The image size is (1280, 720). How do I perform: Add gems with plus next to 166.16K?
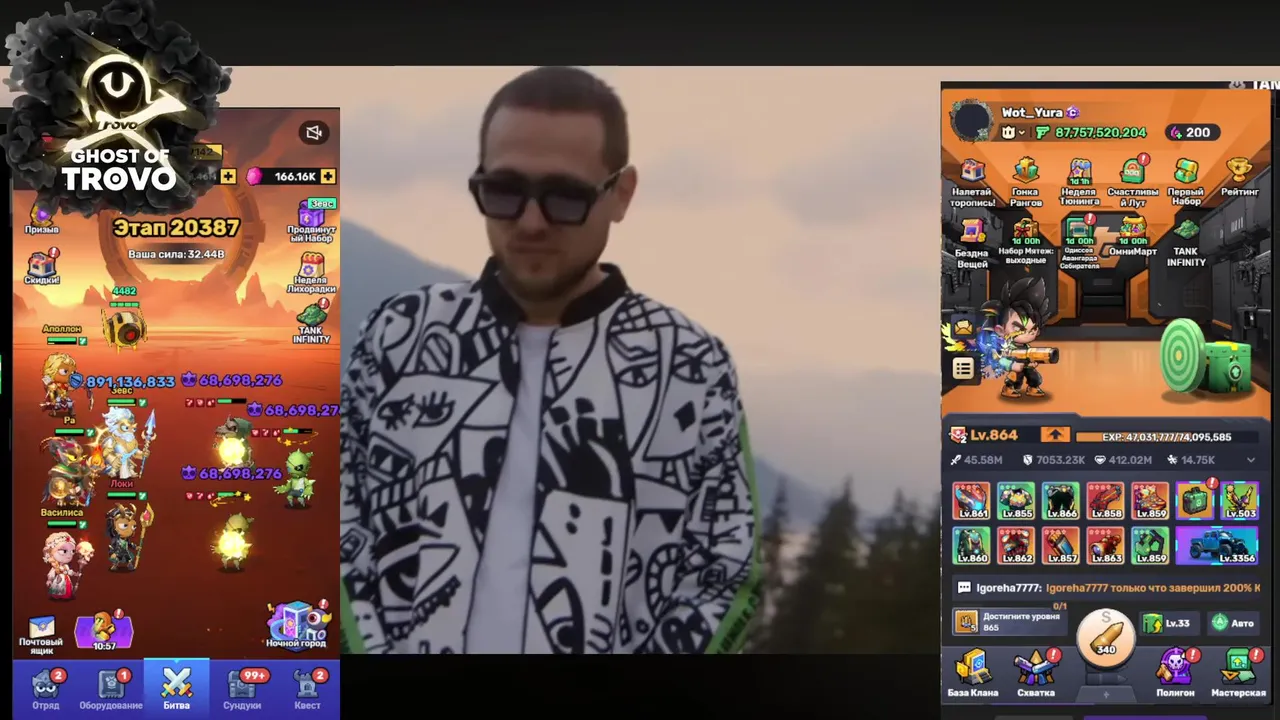328,176
